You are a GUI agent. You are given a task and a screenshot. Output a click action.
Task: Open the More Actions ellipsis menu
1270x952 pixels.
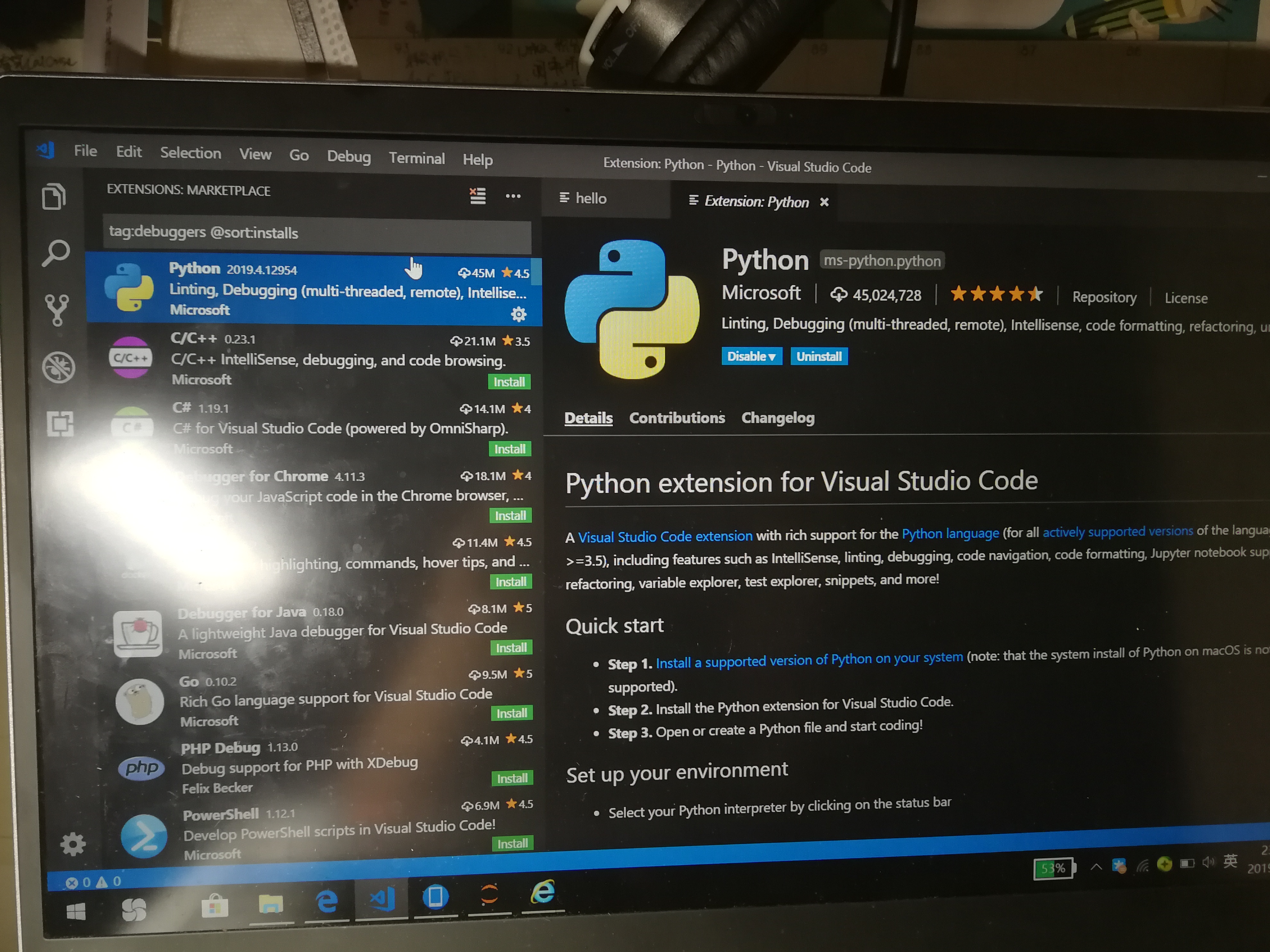point(513,196)
